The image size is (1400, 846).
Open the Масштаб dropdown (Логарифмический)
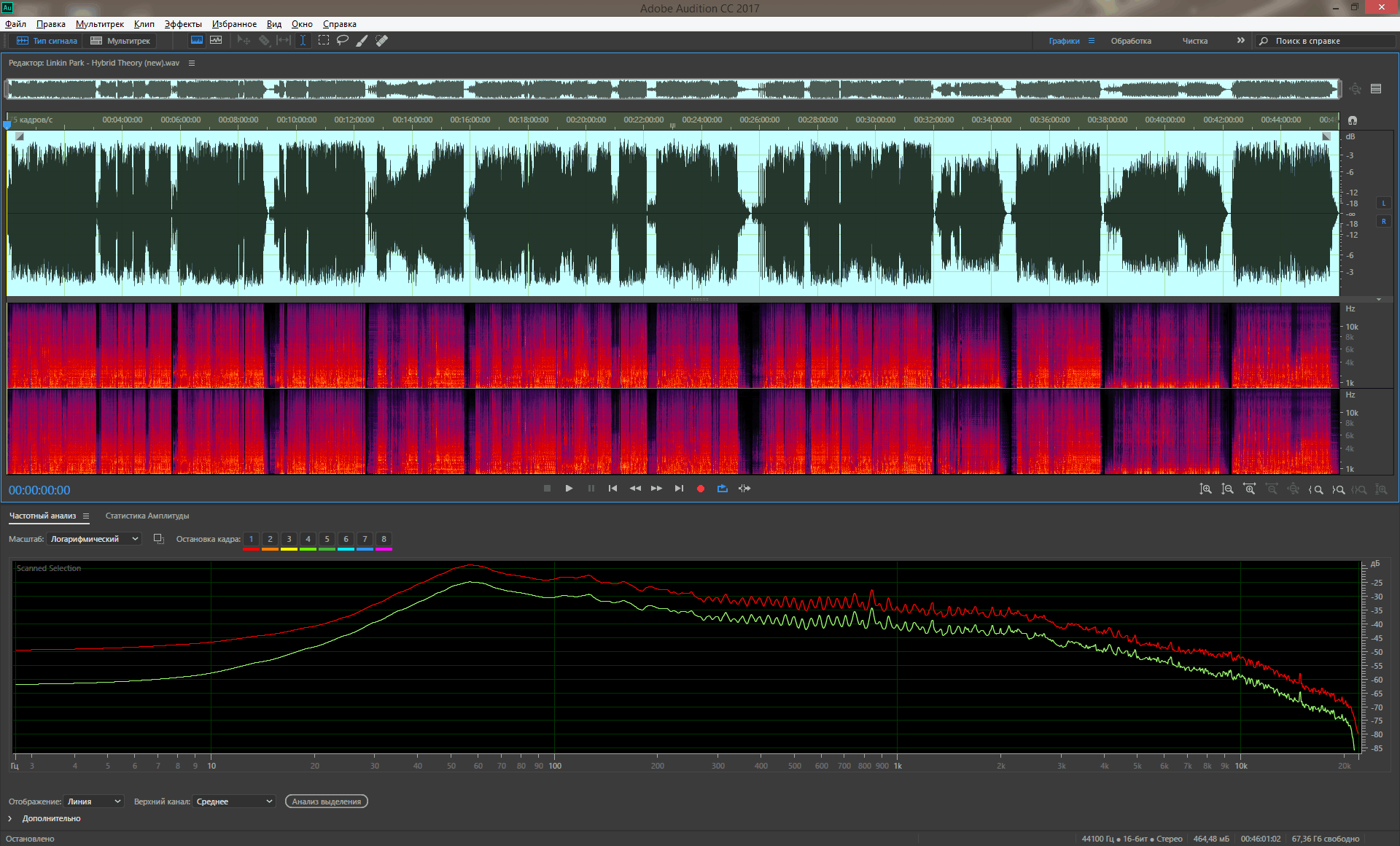(94, 539)
